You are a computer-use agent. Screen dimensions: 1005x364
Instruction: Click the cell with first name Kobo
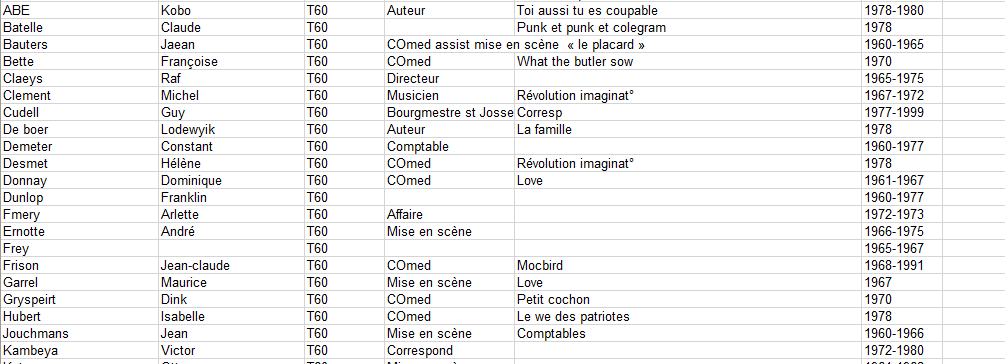[231, 10]
